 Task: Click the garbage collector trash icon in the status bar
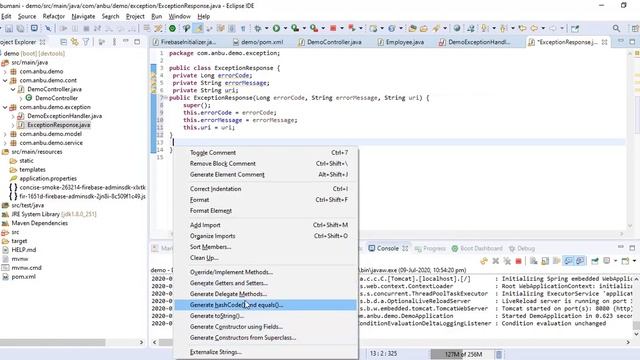(499, 354)
